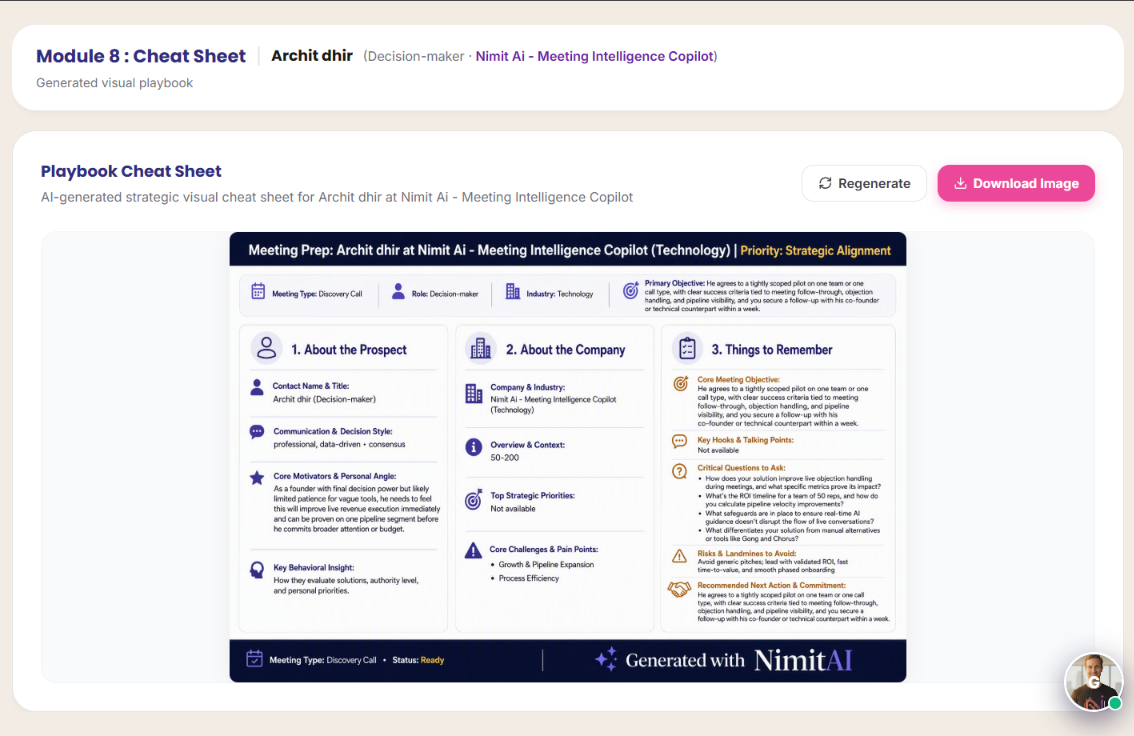Click the building icon beside Industry: Technology

[513, 291]
